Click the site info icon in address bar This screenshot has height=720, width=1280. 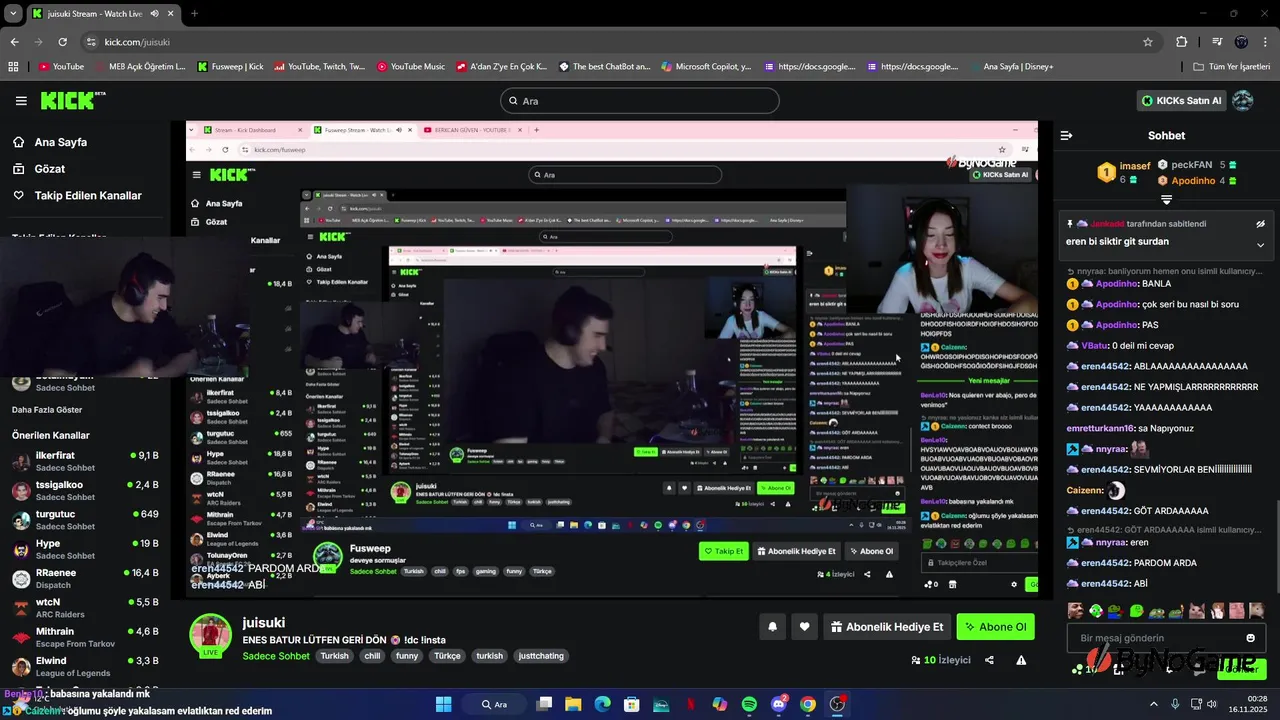[91, 42]
